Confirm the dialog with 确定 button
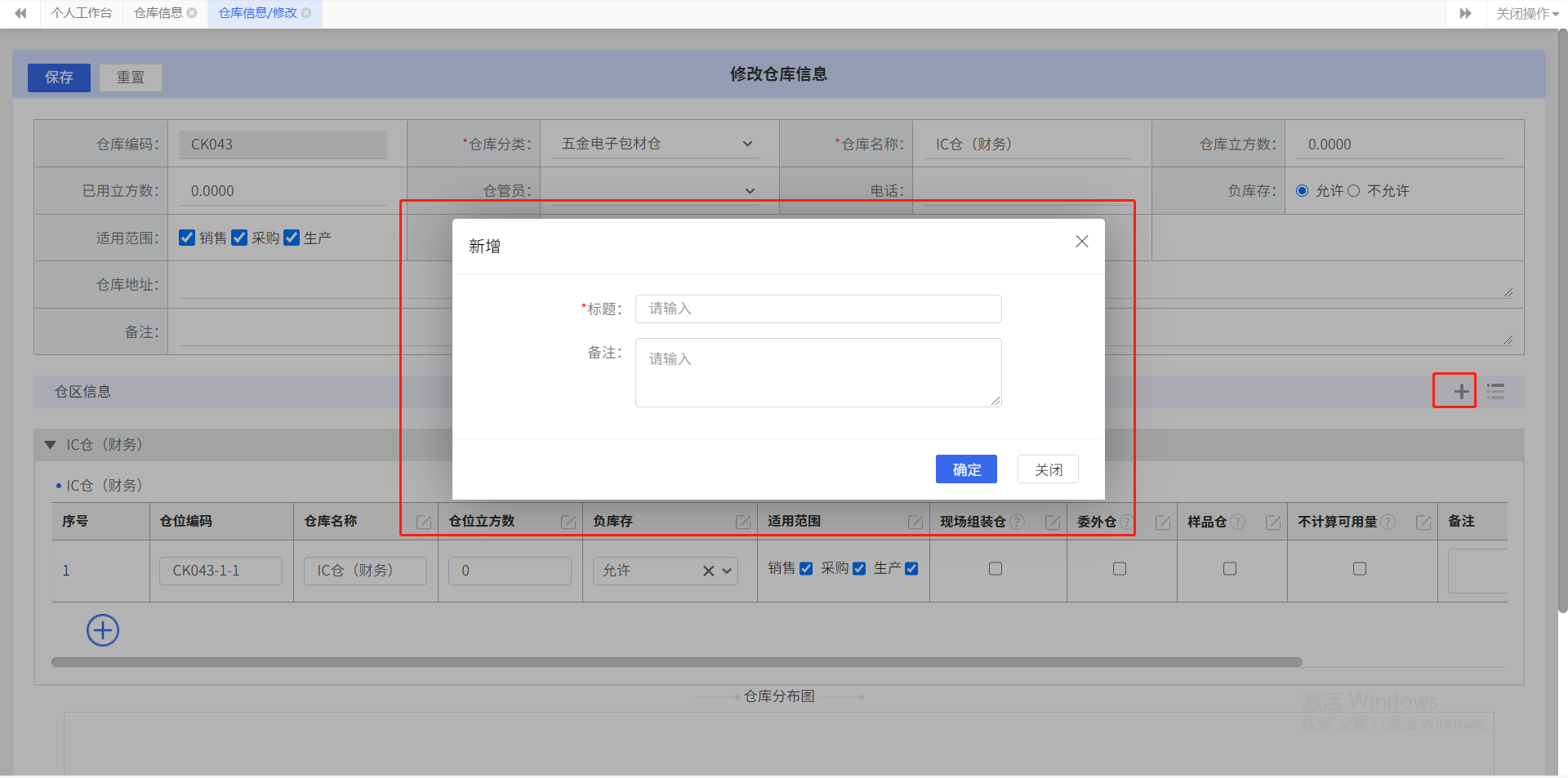Viewport: 1568px width, 778px height. pyautogui.click(x=966, y=469)
